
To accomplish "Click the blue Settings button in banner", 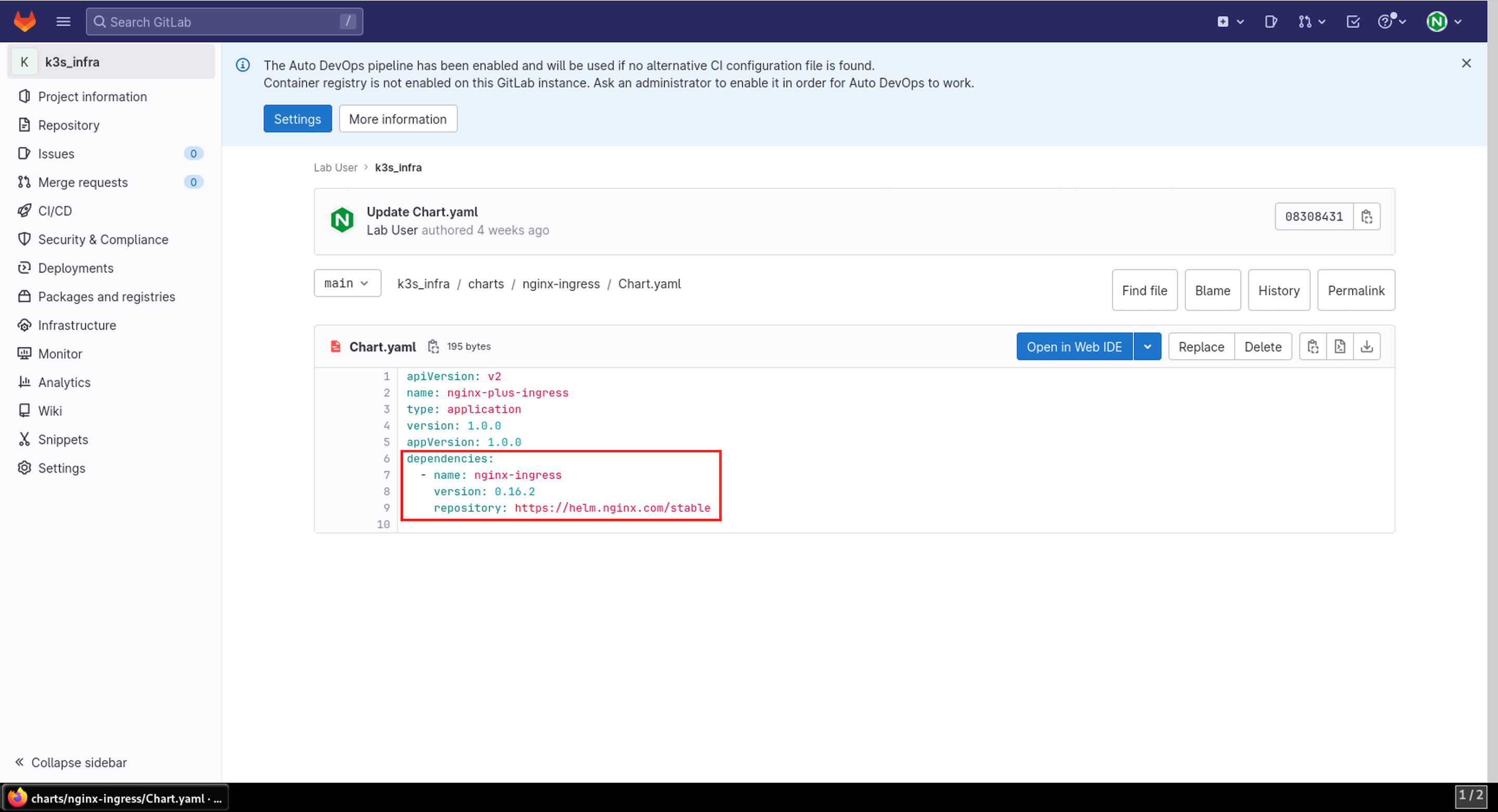I will pos(297,119).
